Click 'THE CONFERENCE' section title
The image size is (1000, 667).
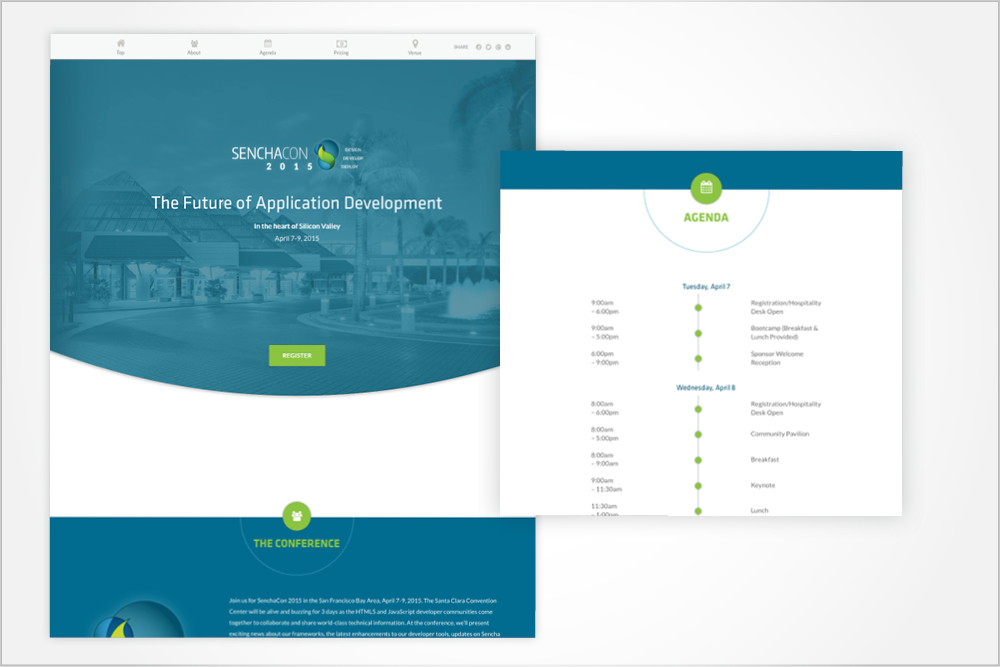[297, 543]
